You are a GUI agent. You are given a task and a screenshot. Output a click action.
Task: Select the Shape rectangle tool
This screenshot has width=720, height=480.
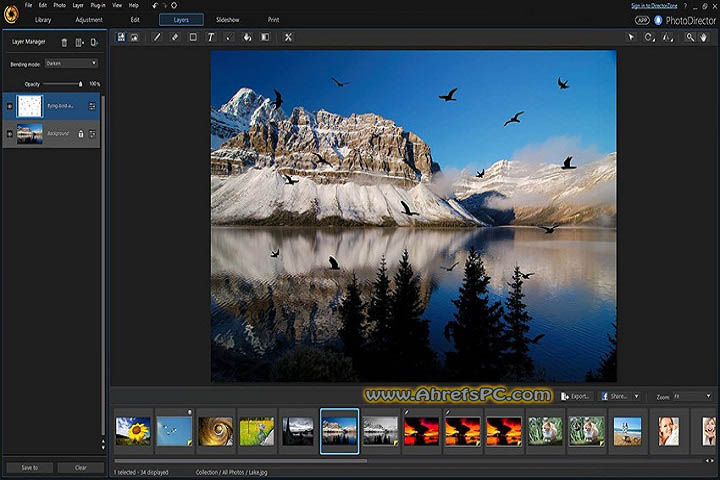tap(193, 37)
